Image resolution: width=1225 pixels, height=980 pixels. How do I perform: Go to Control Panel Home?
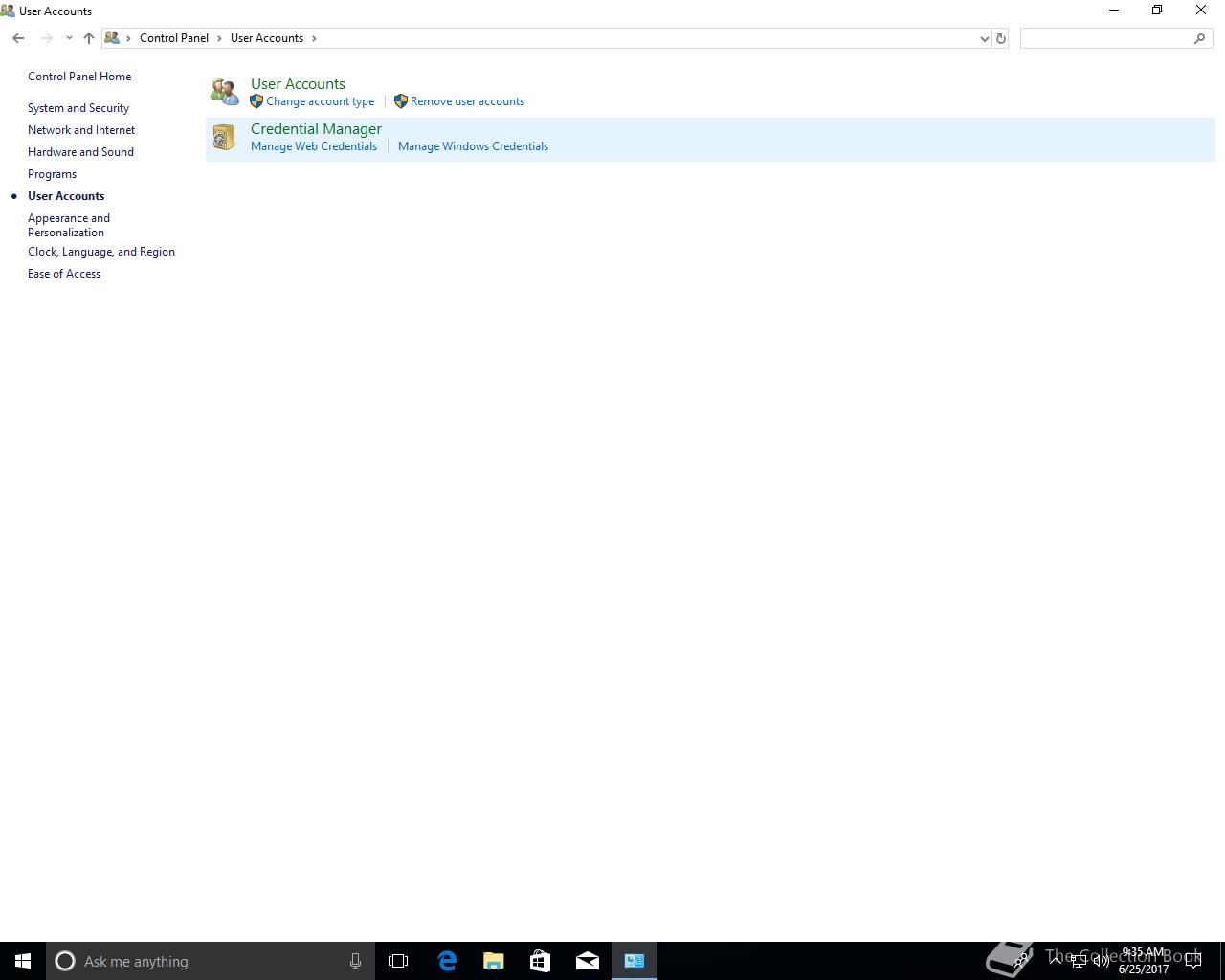point(79,77)
